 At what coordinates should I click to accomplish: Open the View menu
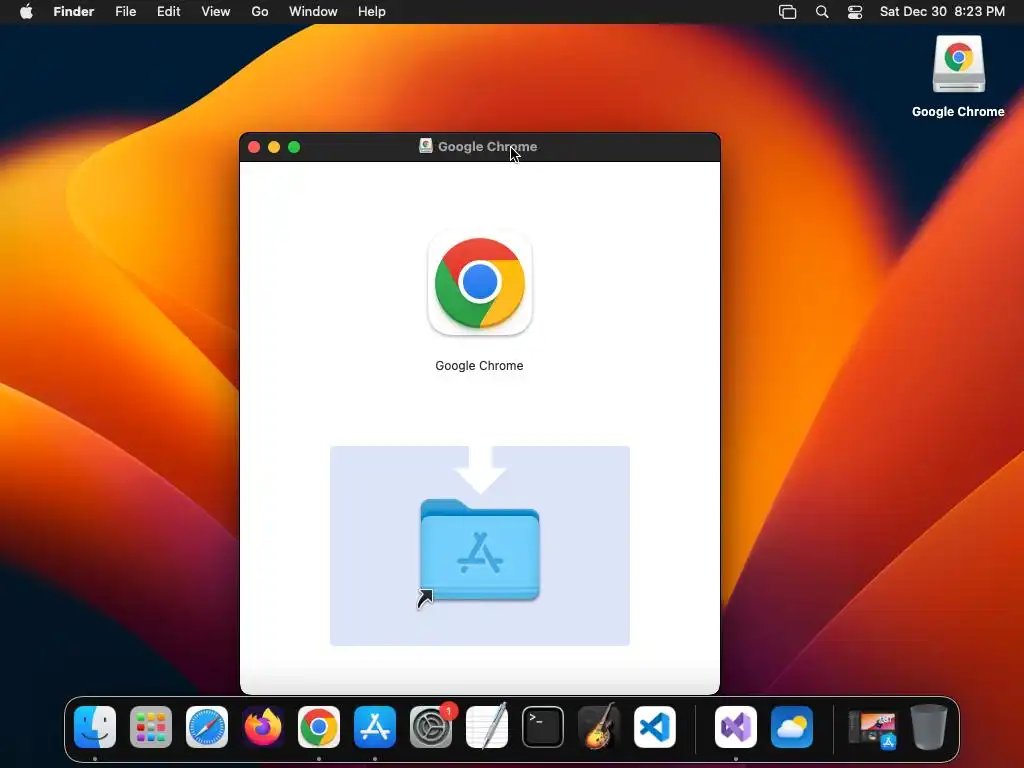point(216,12)
